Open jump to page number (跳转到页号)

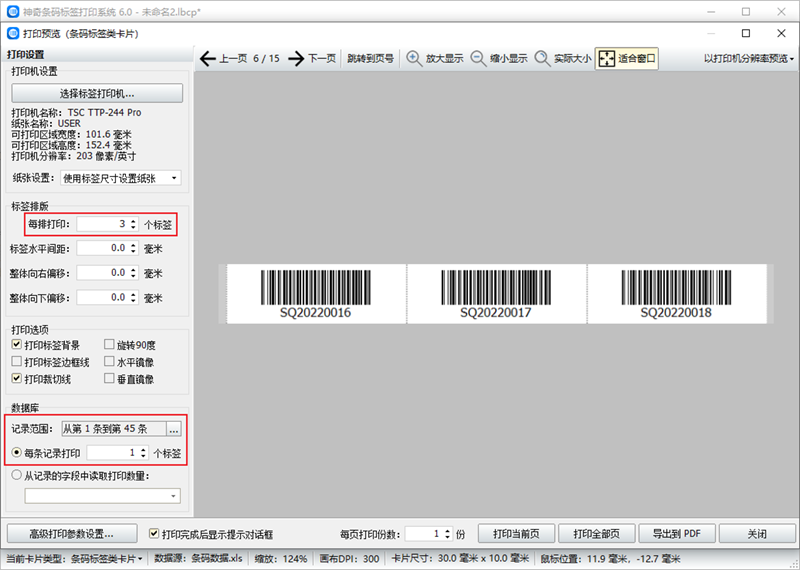[x=370, y=59]
